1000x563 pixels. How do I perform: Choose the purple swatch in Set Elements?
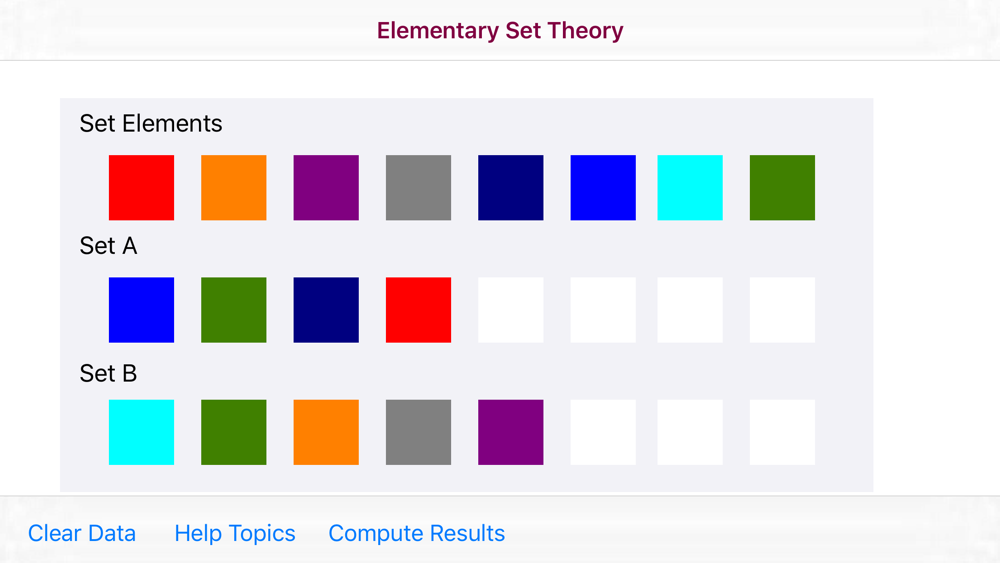coord(326,188)
